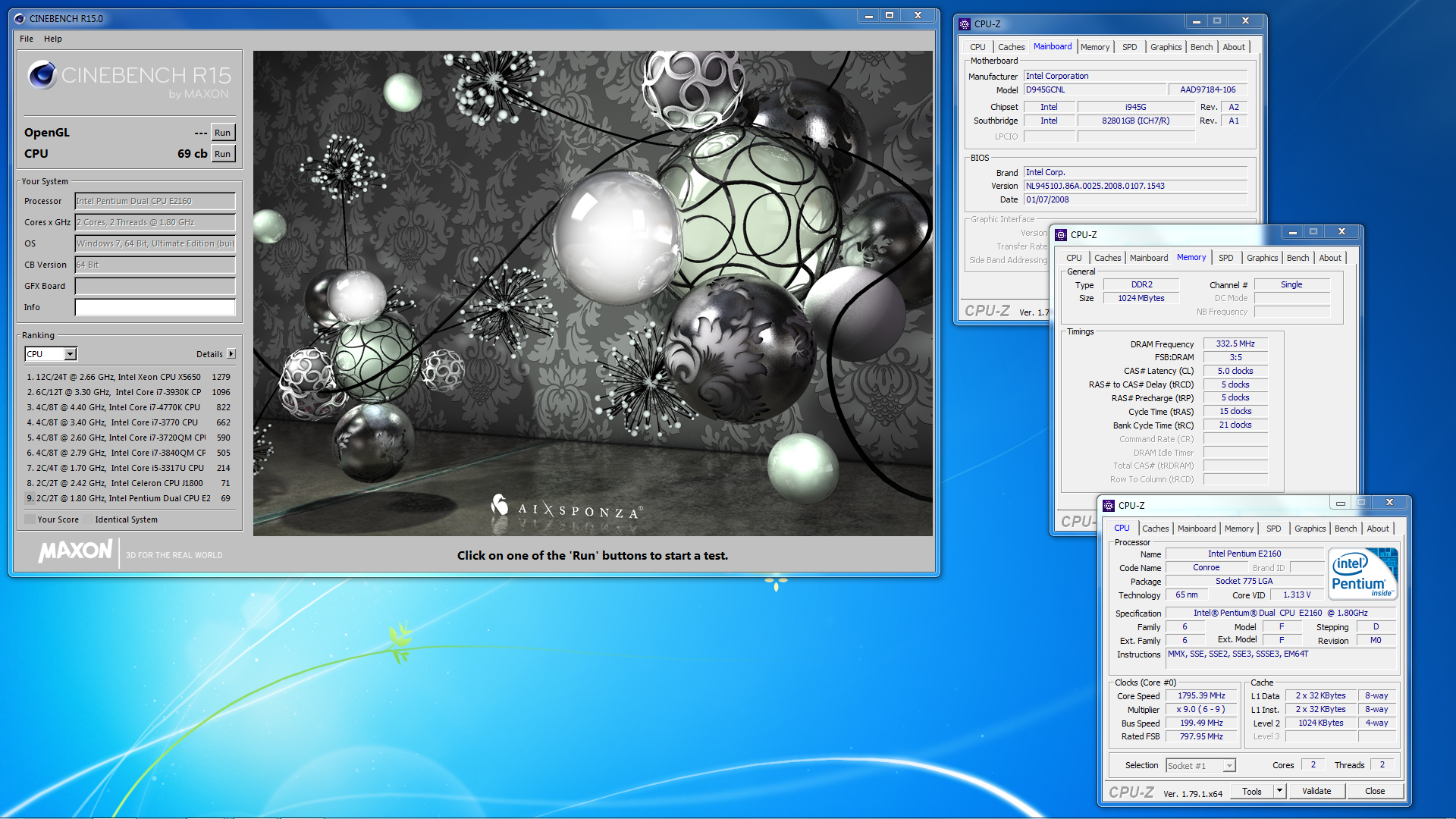Click the Cinebench R15 logo sphere
This screenshot has height=819, width=1456.
coord(42,75)
